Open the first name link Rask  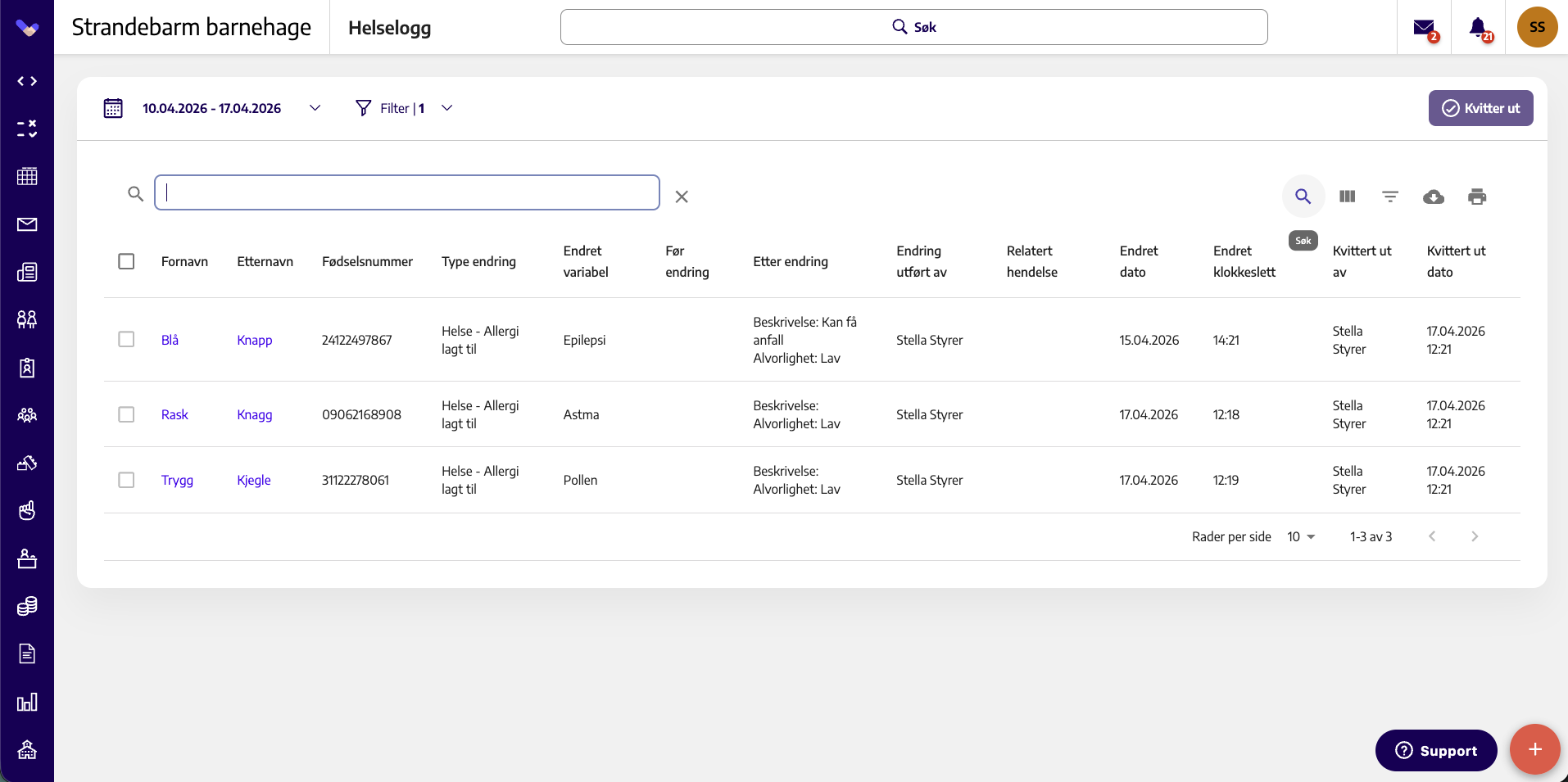point(174,414)
